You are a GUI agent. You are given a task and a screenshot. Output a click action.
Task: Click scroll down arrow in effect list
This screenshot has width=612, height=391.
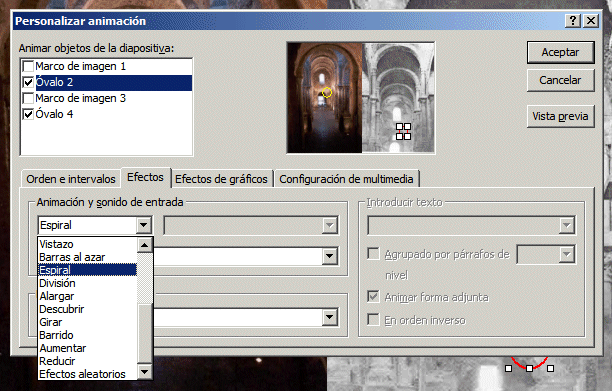144,372
